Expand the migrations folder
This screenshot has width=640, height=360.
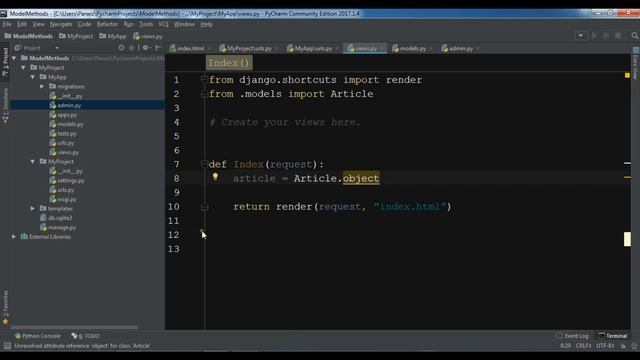42,87
